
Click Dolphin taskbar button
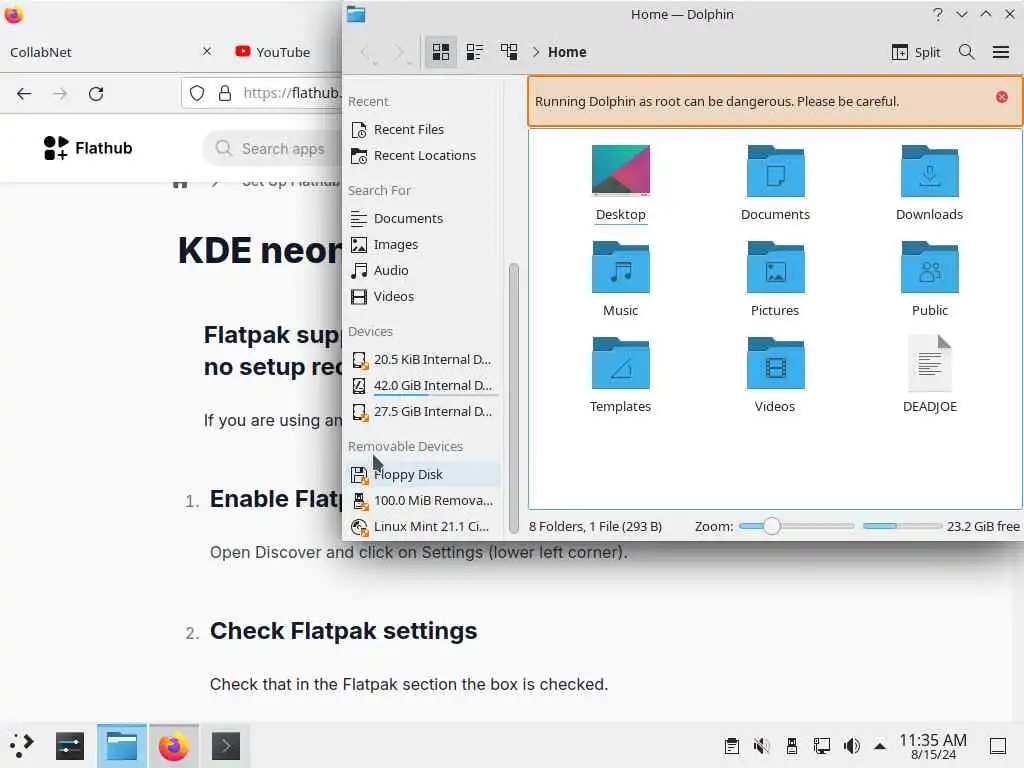tap(121, 746)
